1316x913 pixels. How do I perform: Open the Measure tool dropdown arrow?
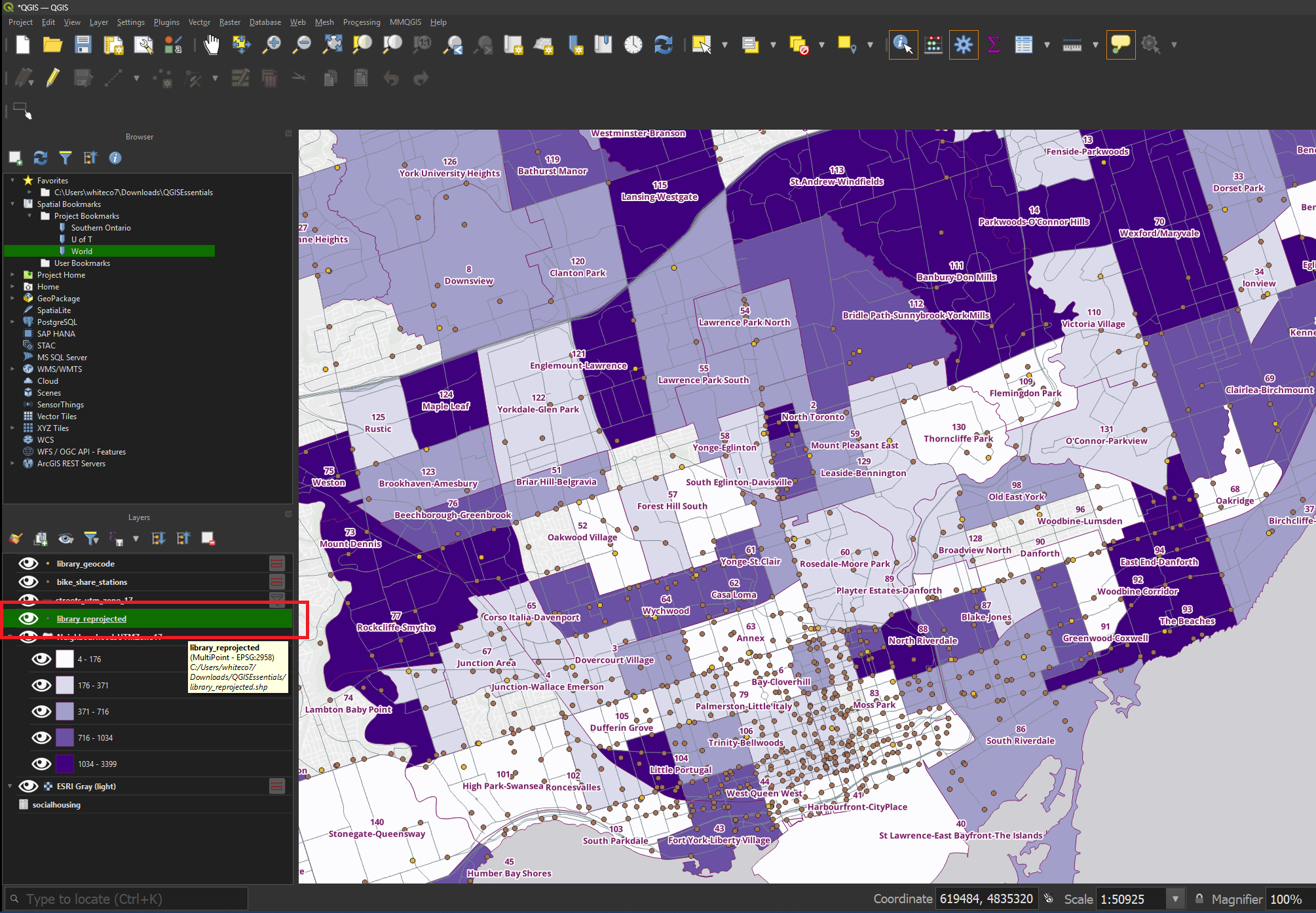pyautogui.click(x=1095, y=45)
